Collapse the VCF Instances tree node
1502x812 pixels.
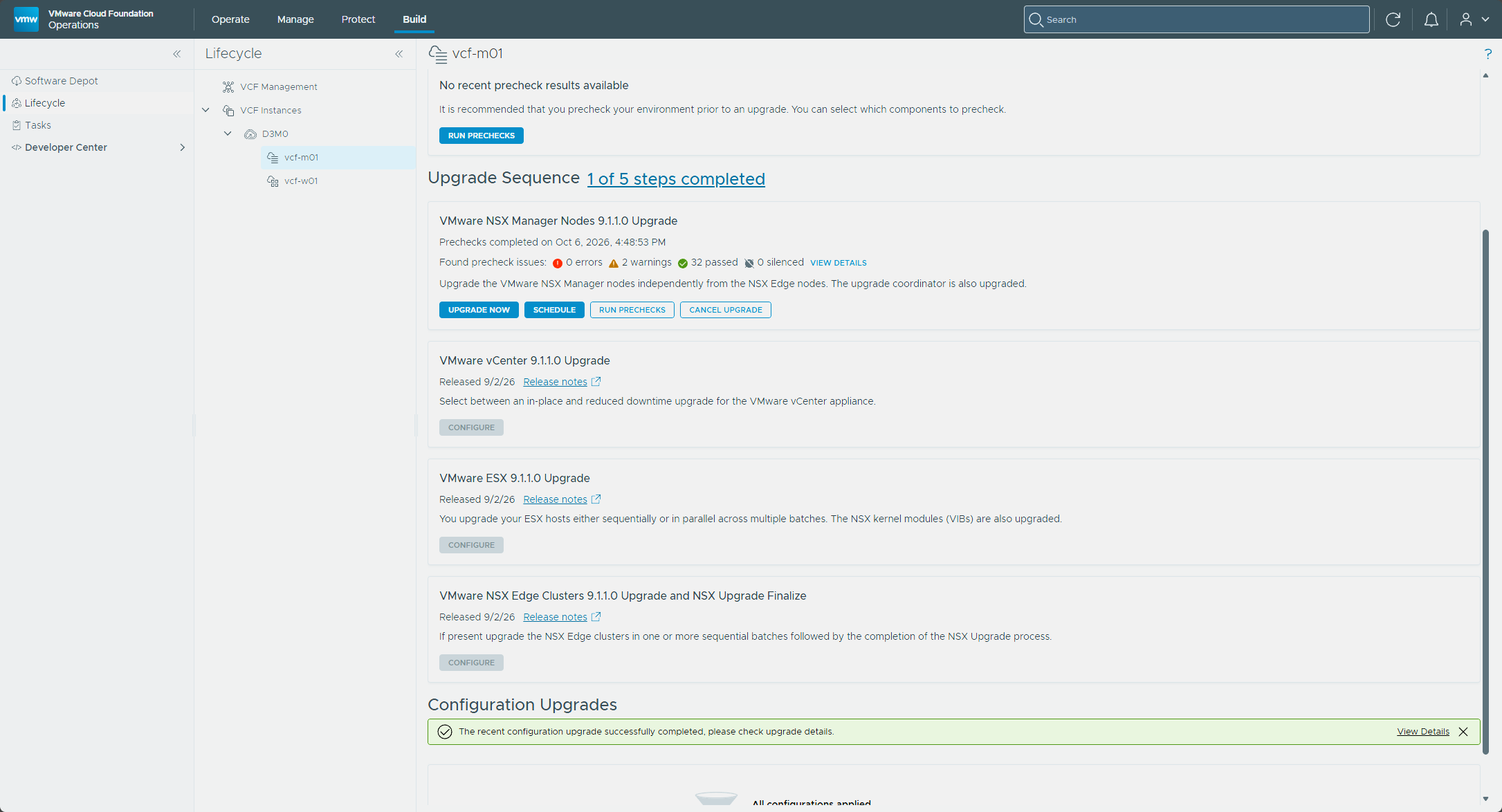(x=205, y=110)
